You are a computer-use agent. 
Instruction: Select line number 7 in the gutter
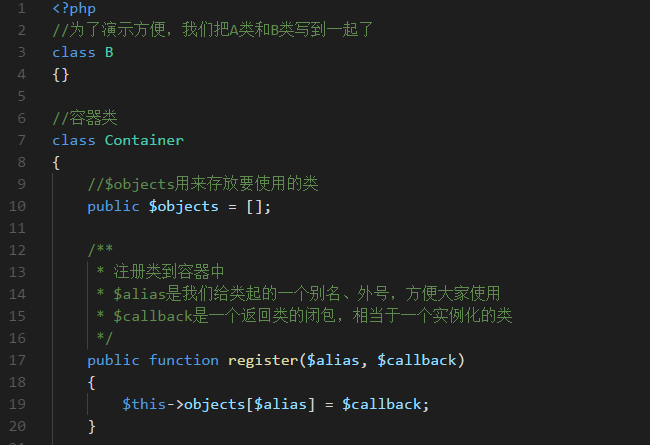[21, 140]
